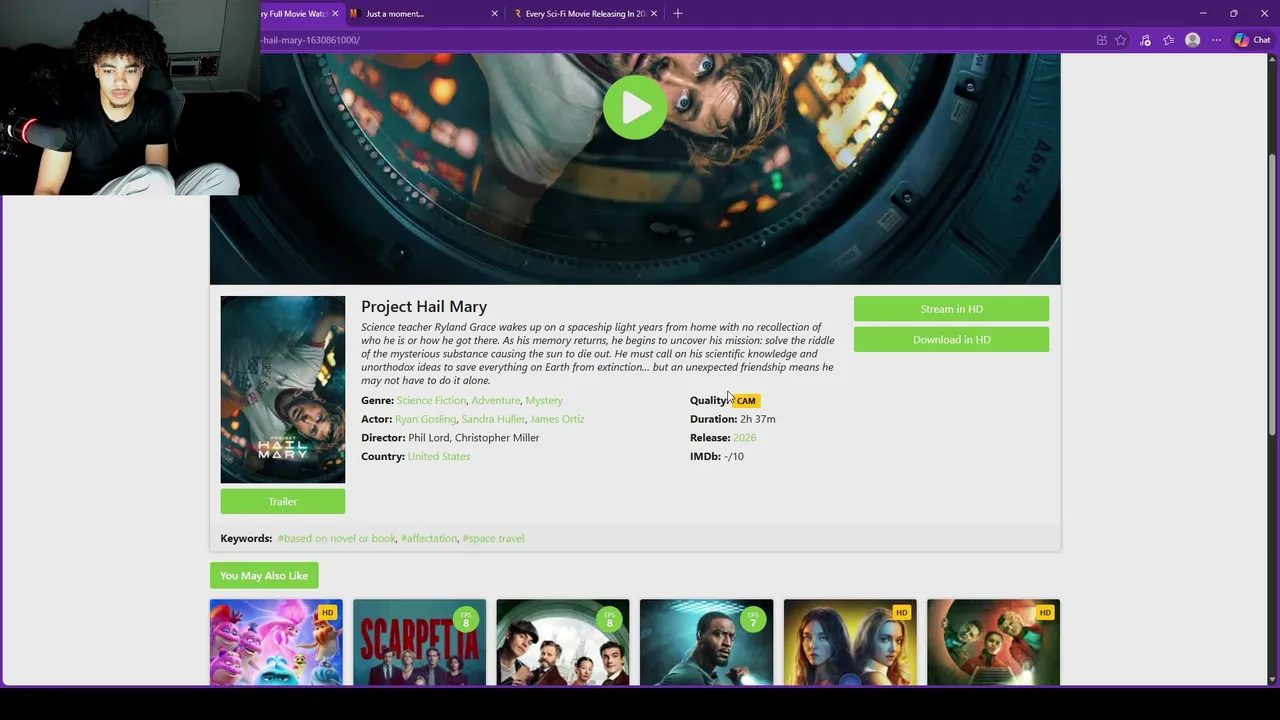
Task: Open actor James Ortiz link
Action: click(557, 419)
